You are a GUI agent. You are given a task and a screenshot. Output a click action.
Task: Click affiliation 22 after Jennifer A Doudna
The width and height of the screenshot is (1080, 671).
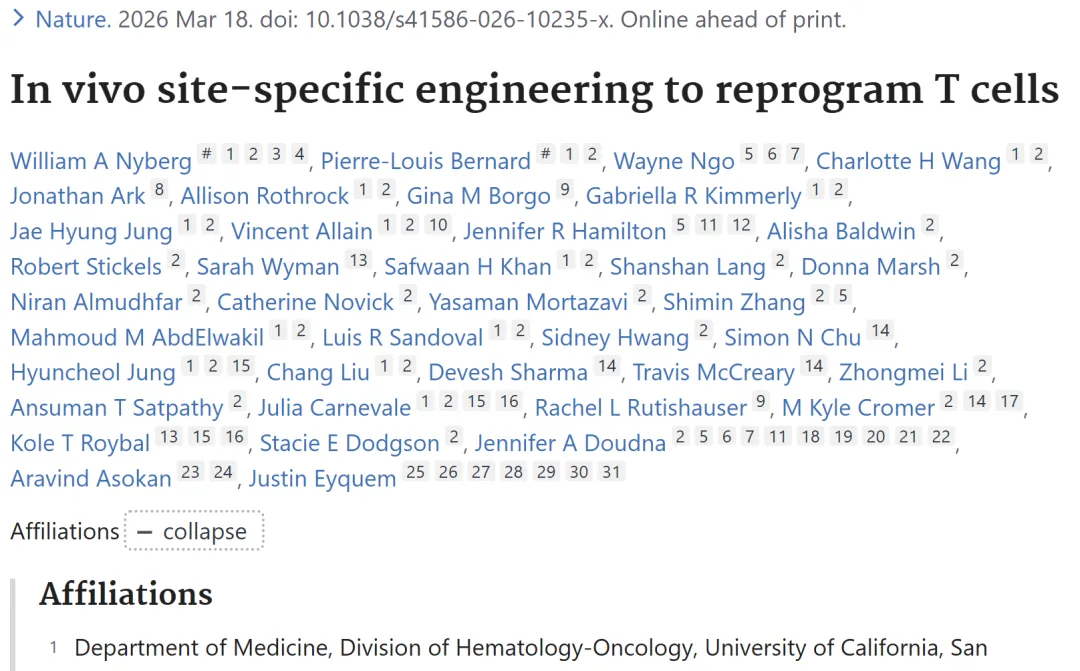click(x=941, y=436)
